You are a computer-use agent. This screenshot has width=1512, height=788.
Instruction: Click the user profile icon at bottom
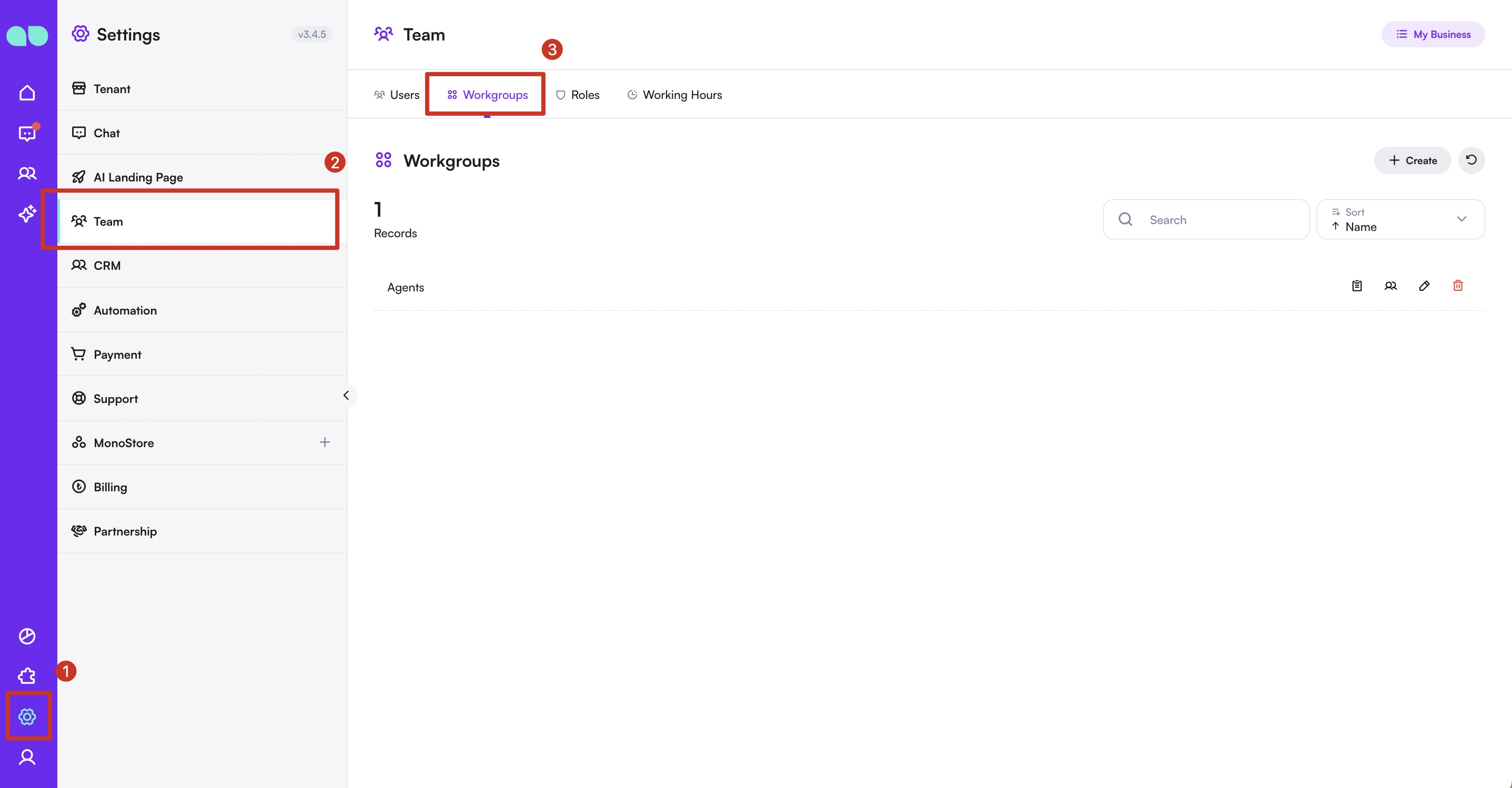coord(27,757)
